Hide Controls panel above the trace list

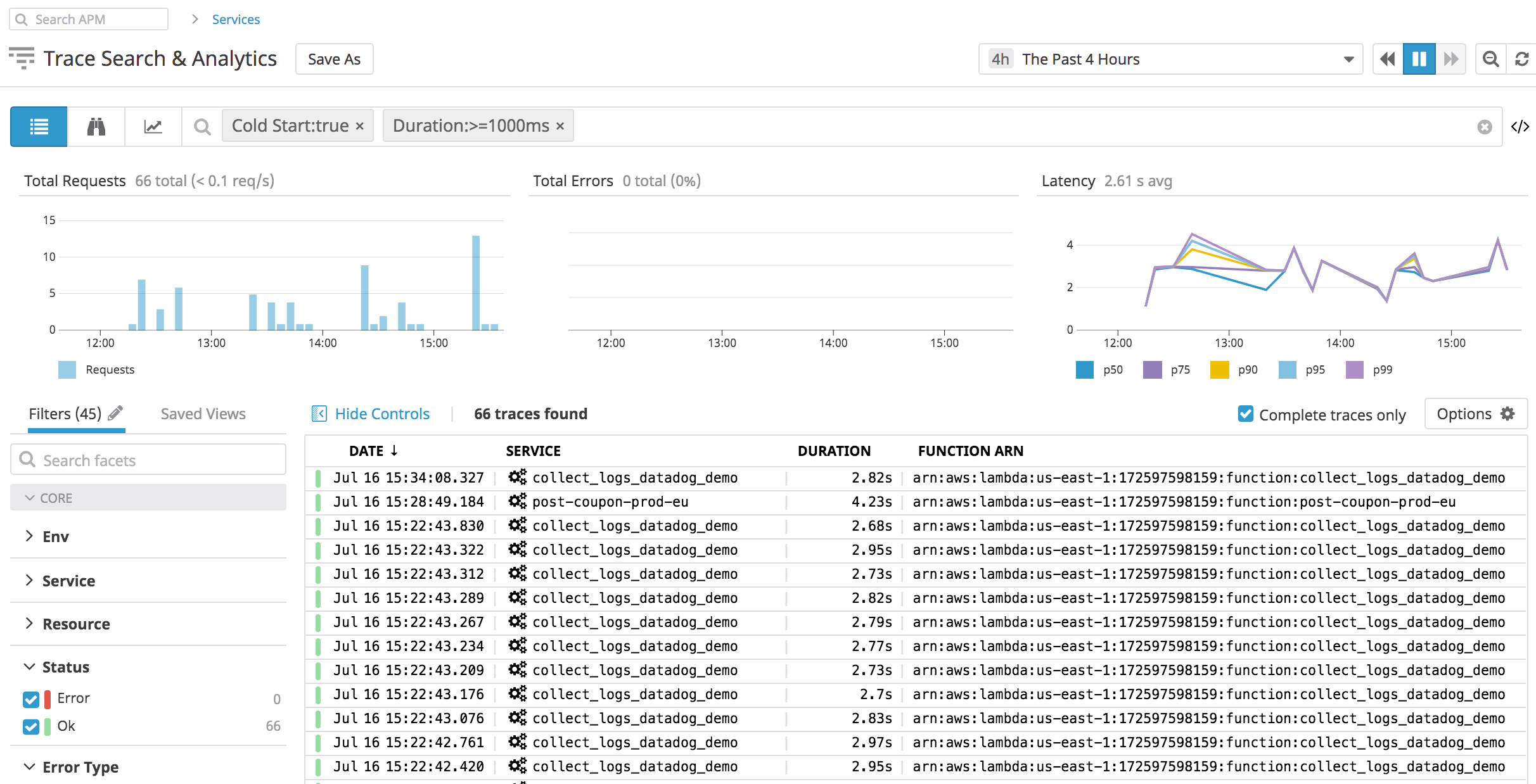coord(370,414)
